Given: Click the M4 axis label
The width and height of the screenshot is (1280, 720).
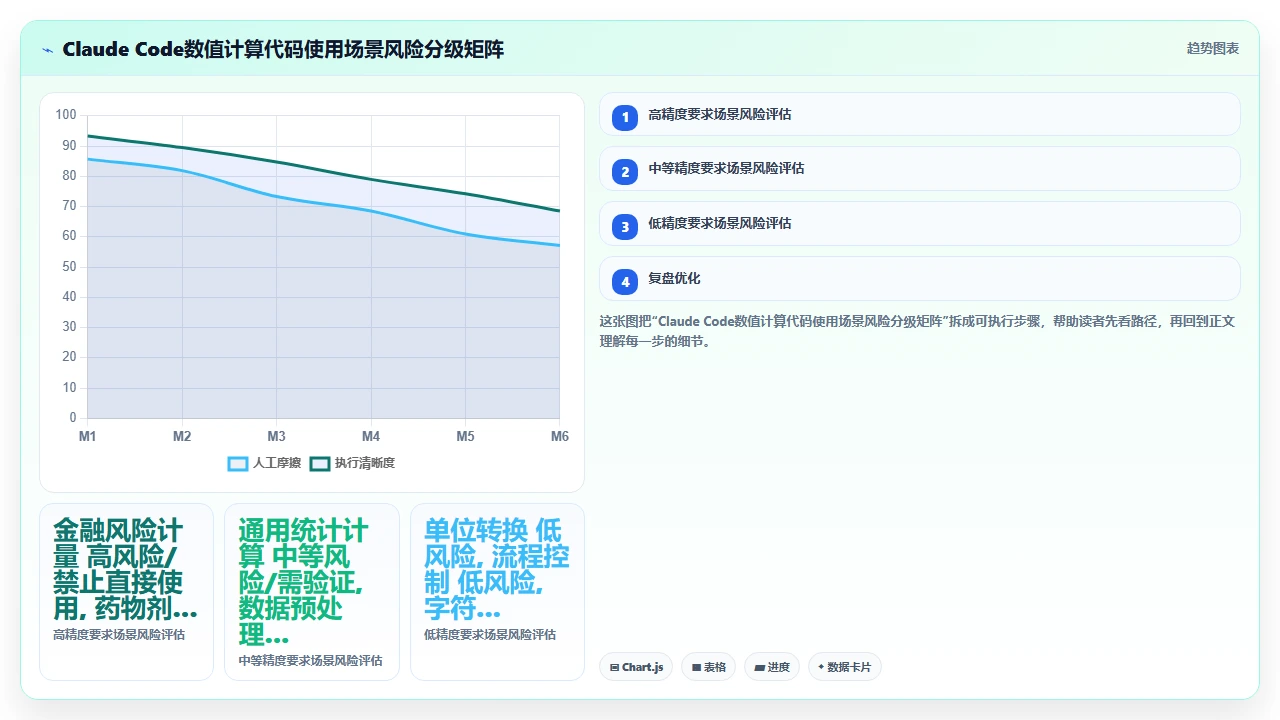Looking at the screenshot, I should click(371, 437).
